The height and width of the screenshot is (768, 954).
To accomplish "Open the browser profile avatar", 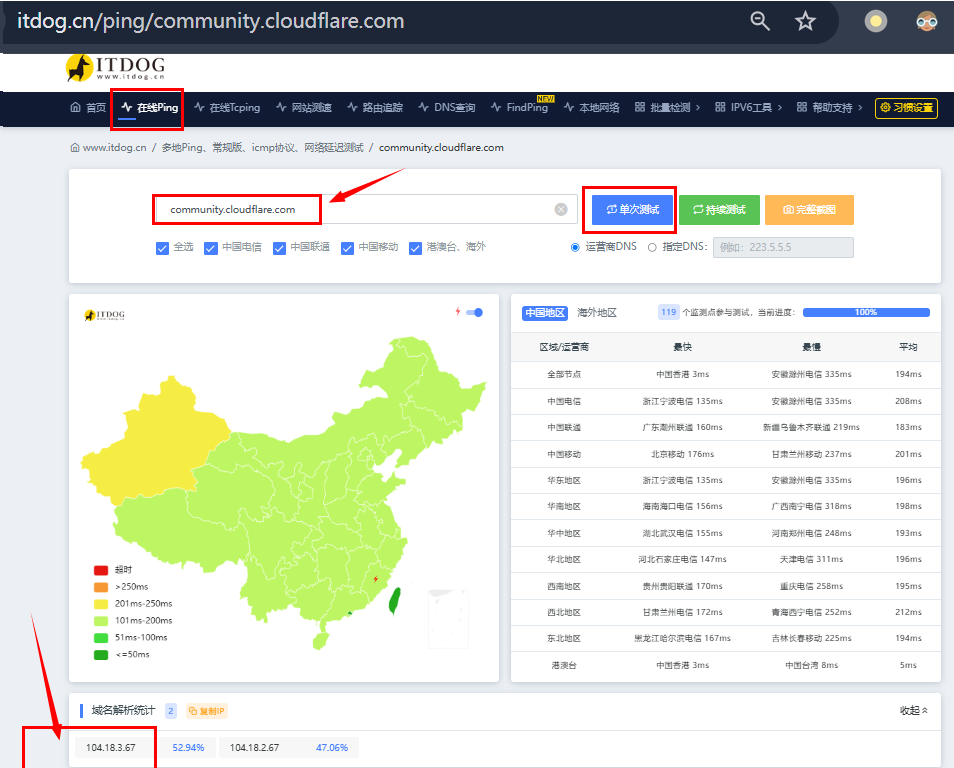I will point(926,22).
